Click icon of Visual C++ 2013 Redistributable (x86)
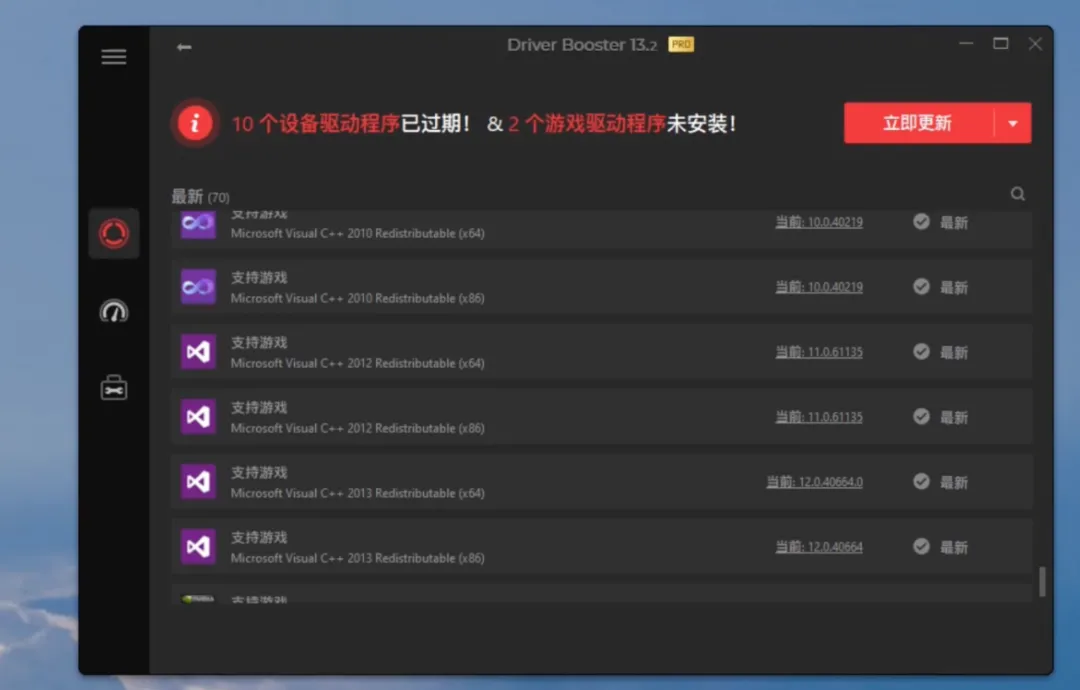Viewport: 1080px width, 690px height. coord(198,547)
